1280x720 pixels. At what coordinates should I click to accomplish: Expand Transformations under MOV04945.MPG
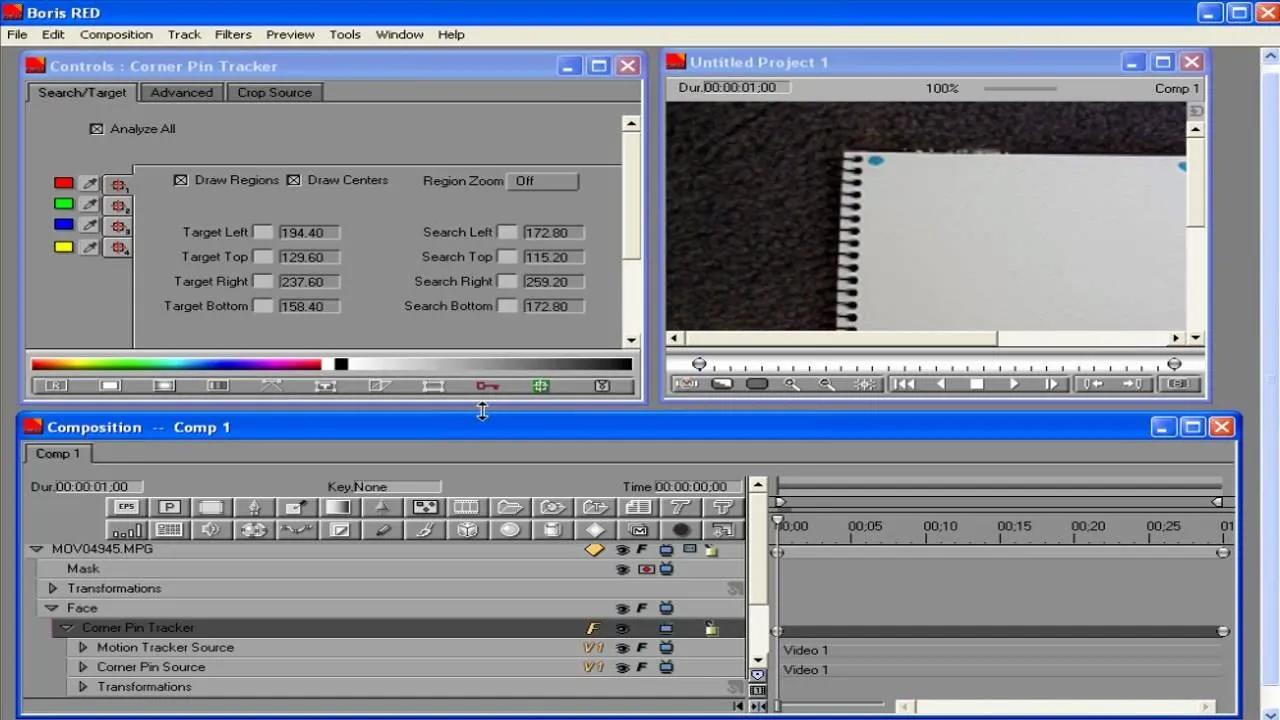(x=53, y=588)
